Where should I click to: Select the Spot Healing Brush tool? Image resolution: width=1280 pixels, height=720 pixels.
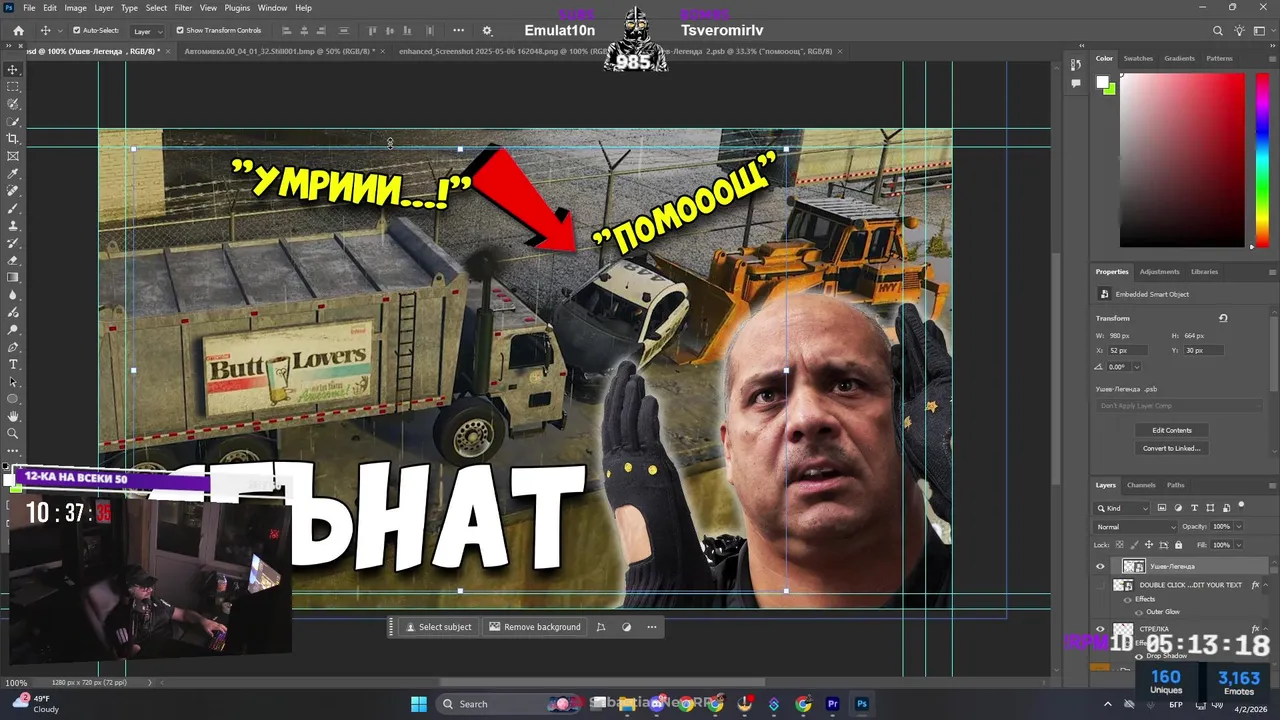(13, 191)
